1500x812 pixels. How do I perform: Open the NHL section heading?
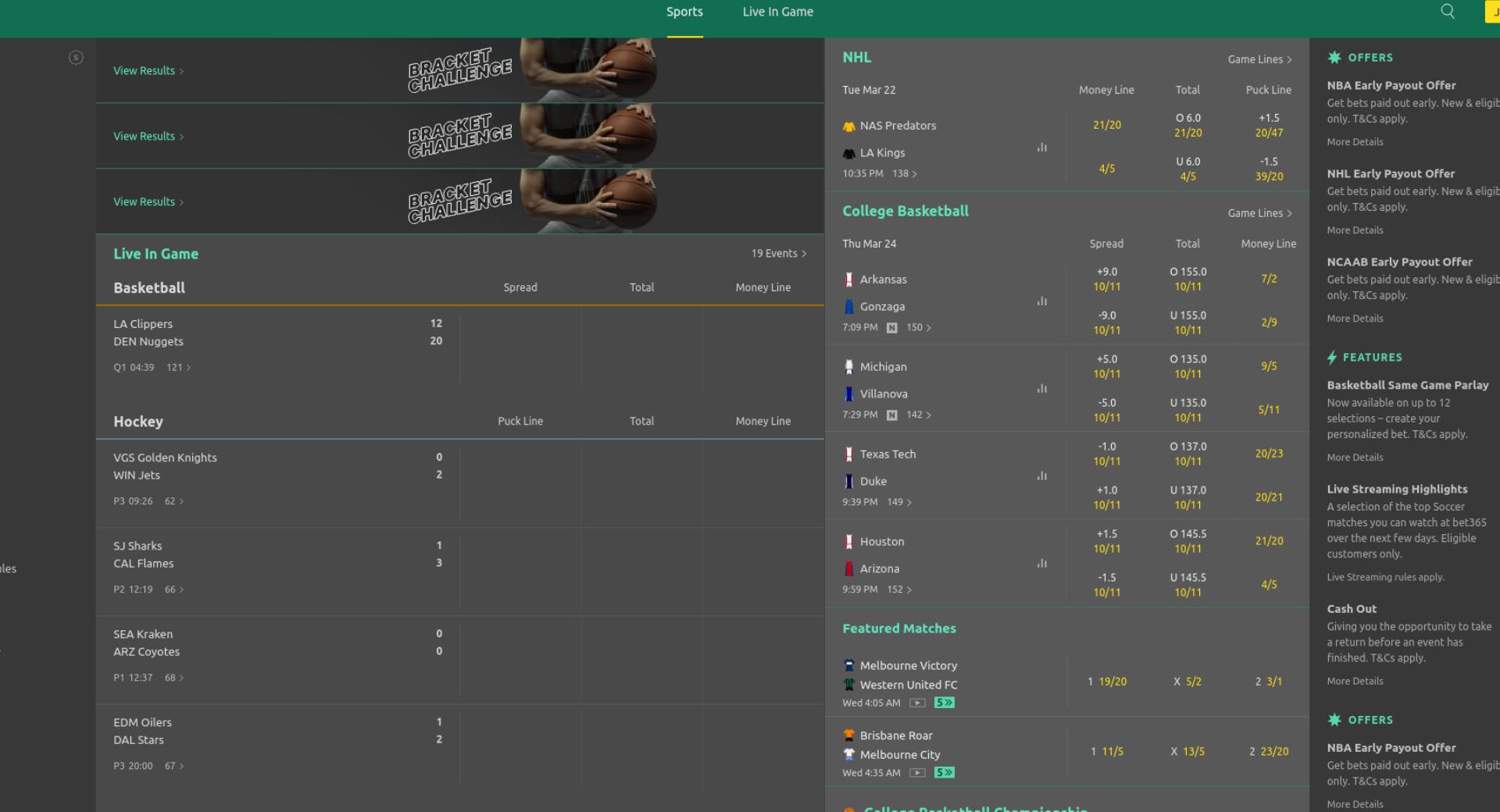pos(856,57)
